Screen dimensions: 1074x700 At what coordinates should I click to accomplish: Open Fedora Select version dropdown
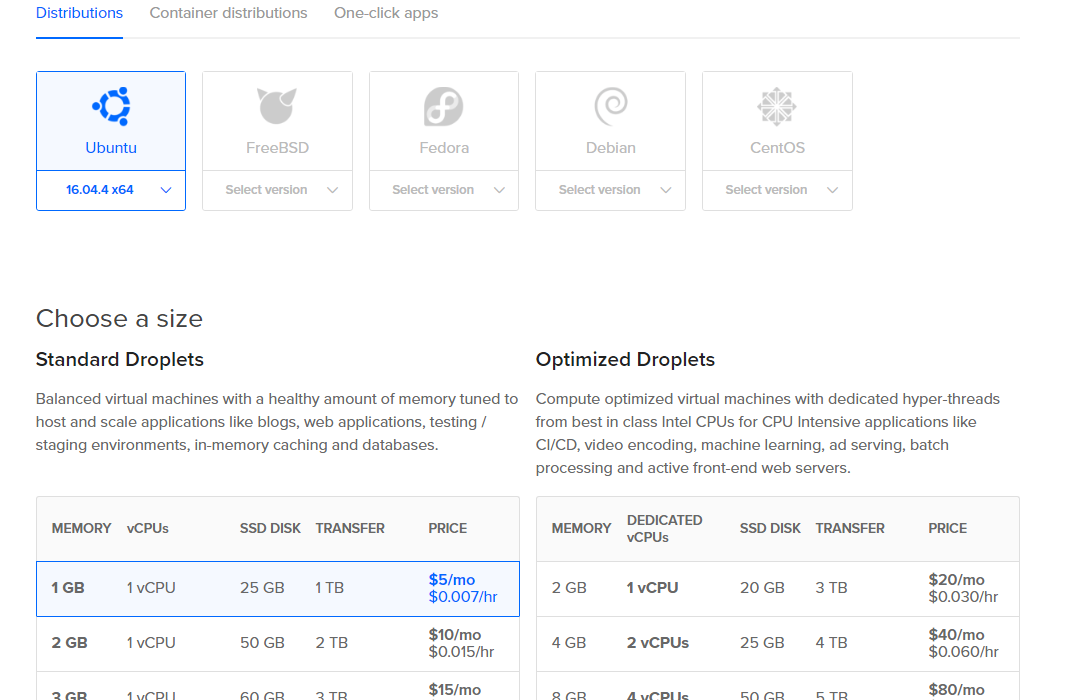444,190
